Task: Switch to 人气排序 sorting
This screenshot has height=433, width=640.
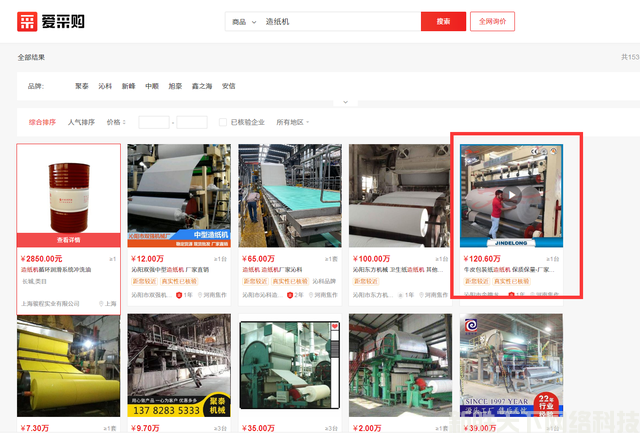Action: click(x=81, y=122)
